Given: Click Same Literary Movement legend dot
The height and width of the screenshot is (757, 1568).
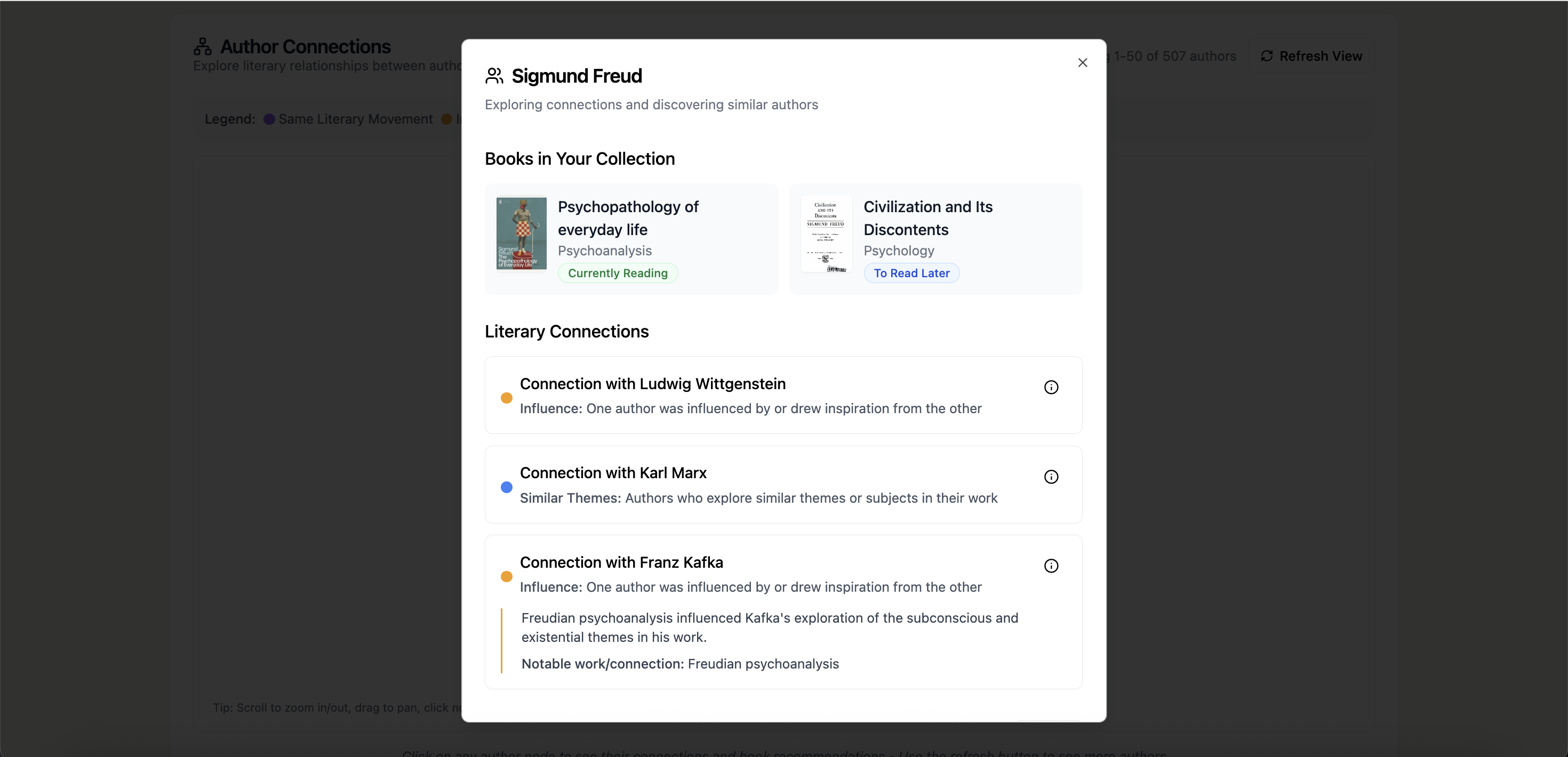Looking at the screenshot, I should (x=269, y=119).
